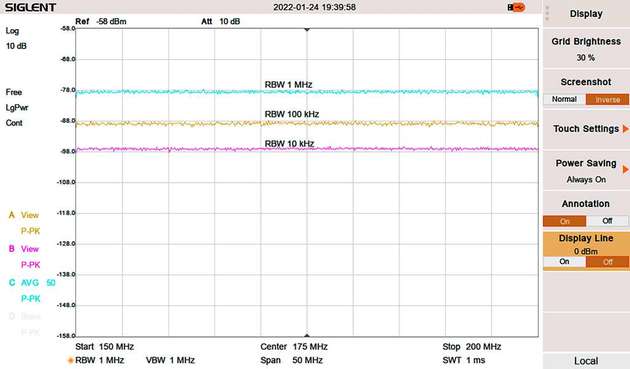630x369 pixels.
Task: Set Screenshot mode to Inverse
Action: pyautogui.click(x=607, y=99)
